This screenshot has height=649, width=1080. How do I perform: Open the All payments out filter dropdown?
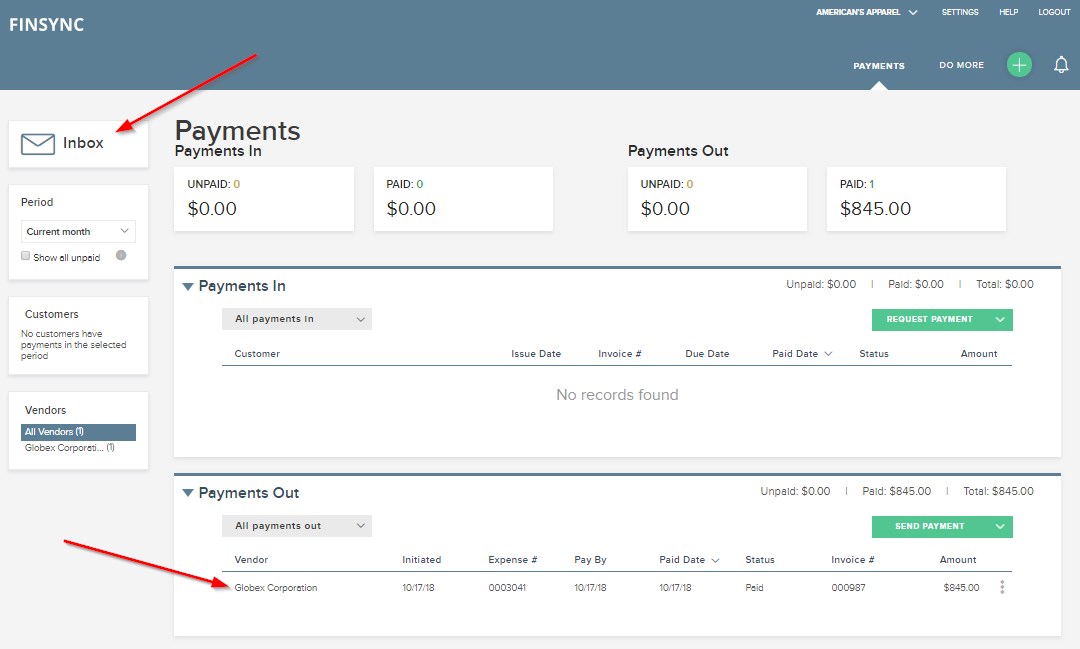point(297,526)
